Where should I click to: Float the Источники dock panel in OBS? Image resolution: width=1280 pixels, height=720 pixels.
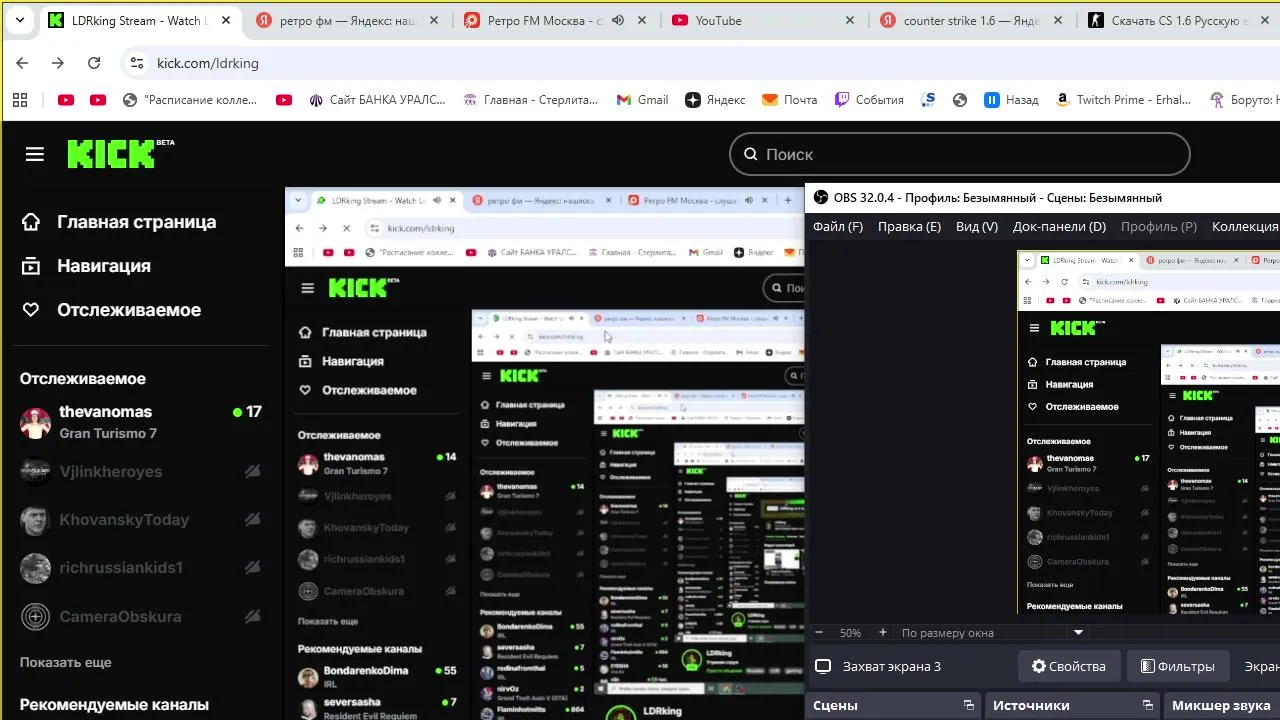tap(1147, 705)
